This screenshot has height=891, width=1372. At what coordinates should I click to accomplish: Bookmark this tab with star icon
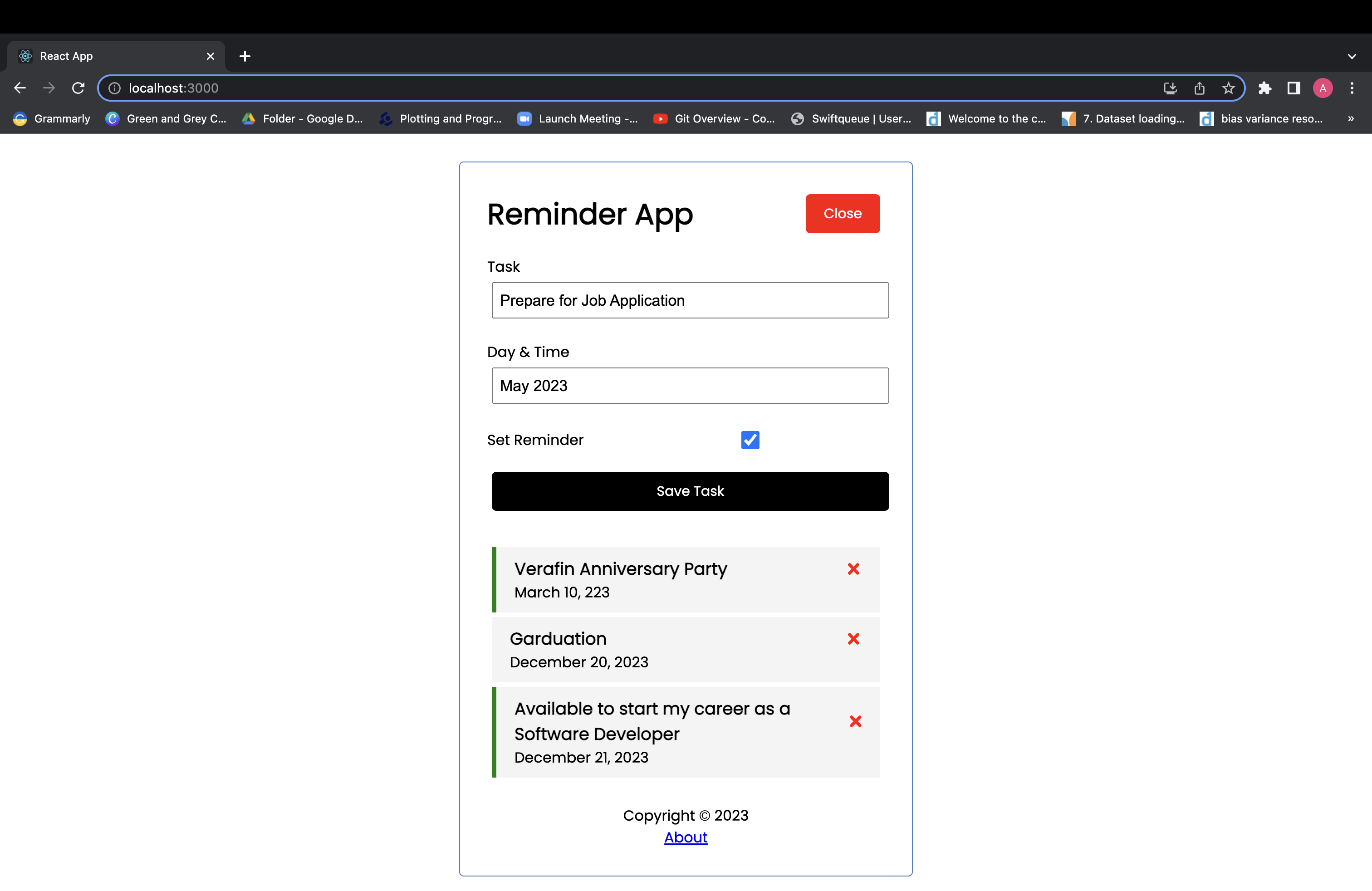tap(1228, 88)
